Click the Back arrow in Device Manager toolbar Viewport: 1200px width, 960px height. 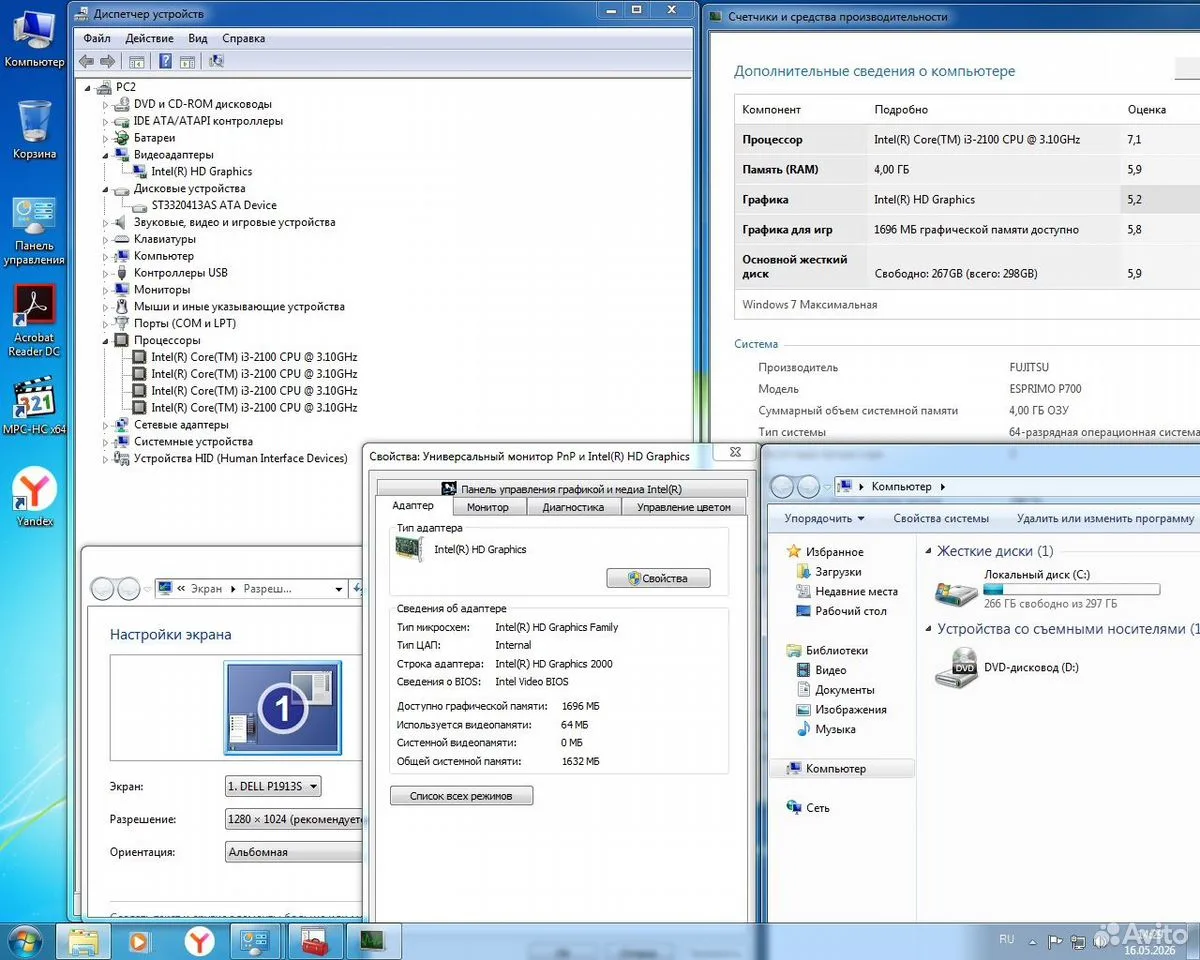pos(86,62)
